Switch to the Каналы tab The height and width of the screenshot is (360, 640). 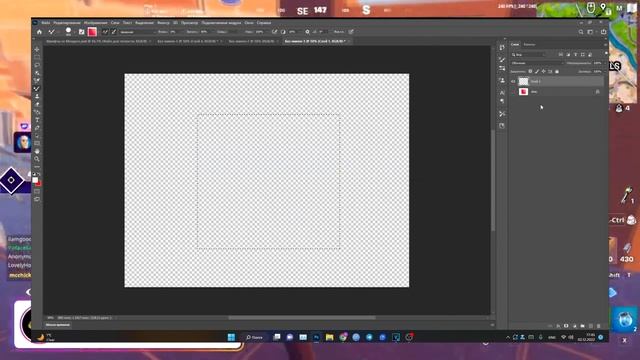pos(529,44)
